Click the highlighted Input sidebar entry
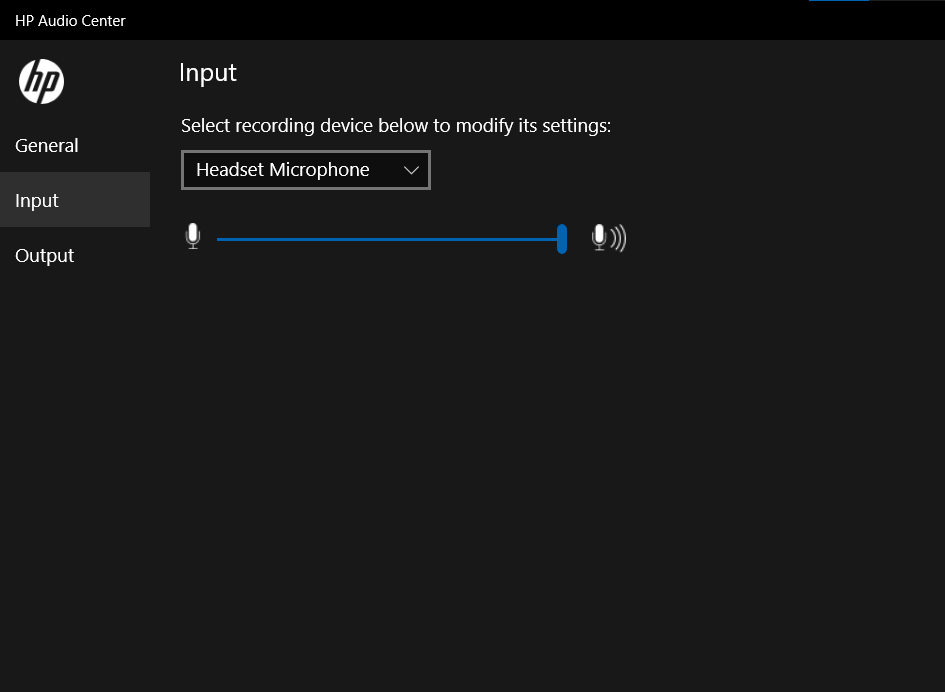Screen dimensions: 945x692 [x=36, y=200]
